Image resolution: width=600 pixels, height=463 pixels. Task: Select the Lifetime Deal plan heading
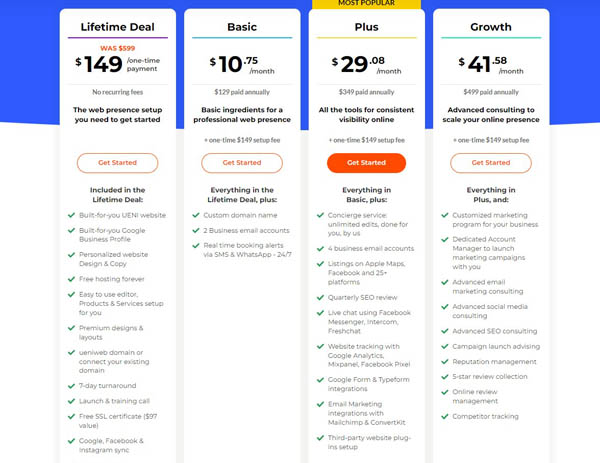[x=117, y=28]
